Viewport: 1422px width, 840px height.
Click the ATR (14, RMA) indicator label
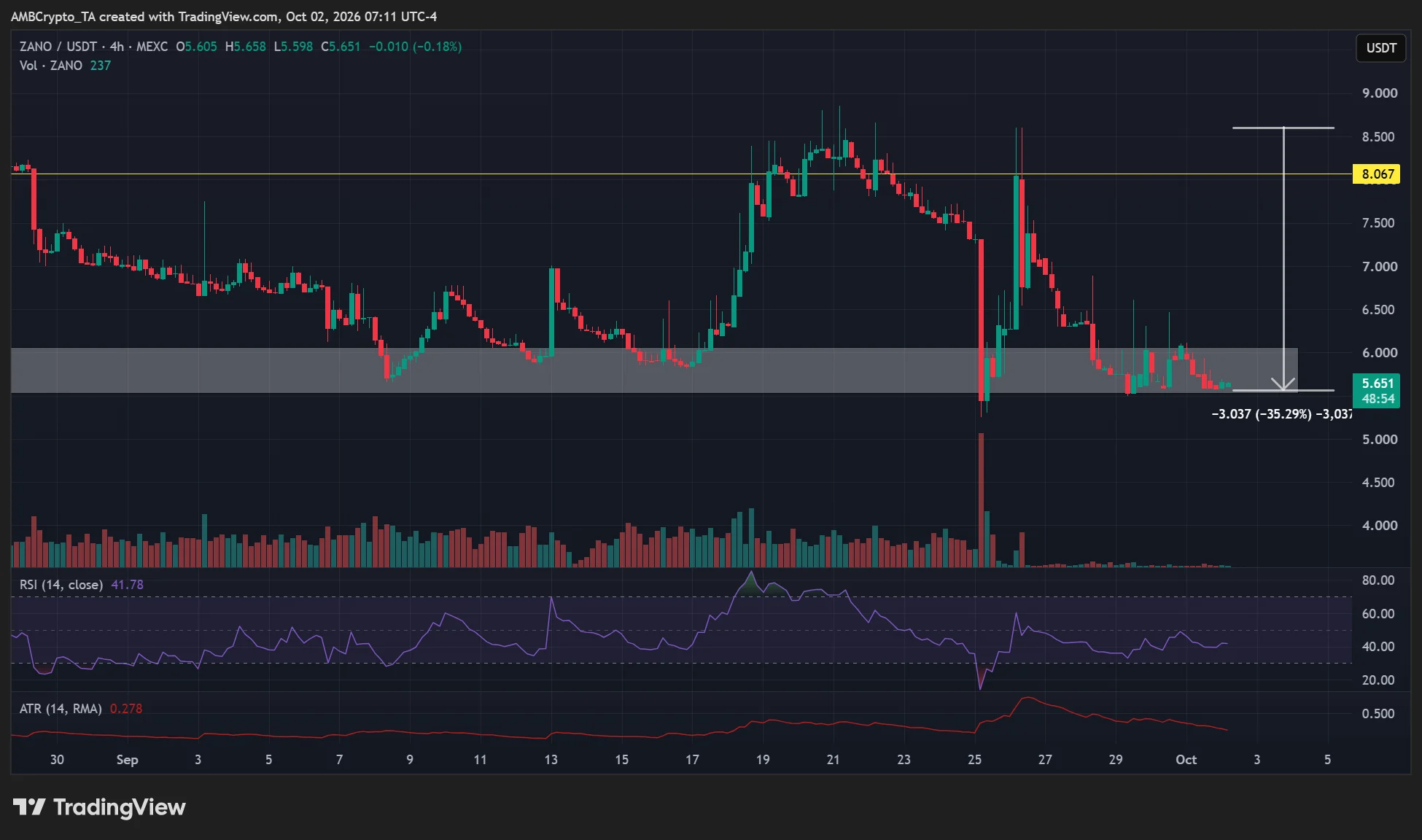[x=61, y=709]
